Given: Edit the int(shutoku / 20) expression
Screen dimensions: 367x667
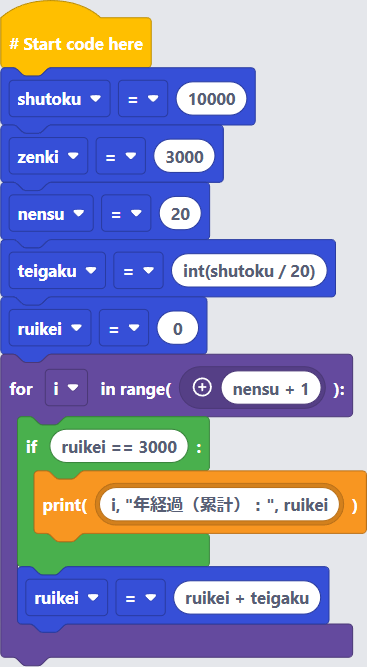Looking at the screenshot, I should coord(249,271).
